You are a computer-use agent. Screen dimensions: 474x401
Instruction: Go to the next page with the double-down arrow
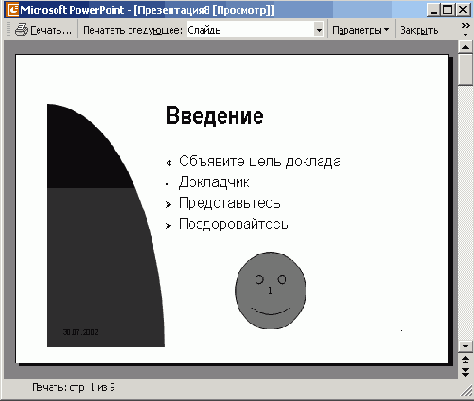click(465, 372)
